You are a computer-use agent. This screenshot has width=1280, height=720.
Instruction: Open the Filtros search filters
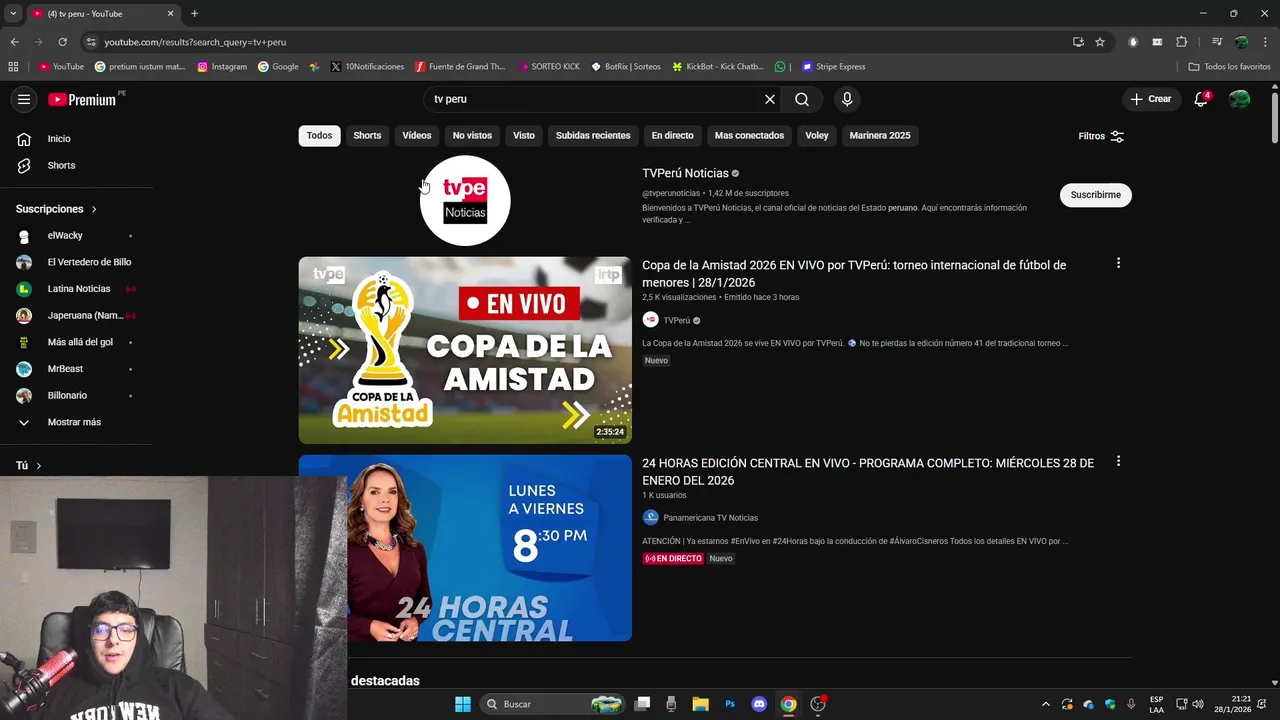1101,136
